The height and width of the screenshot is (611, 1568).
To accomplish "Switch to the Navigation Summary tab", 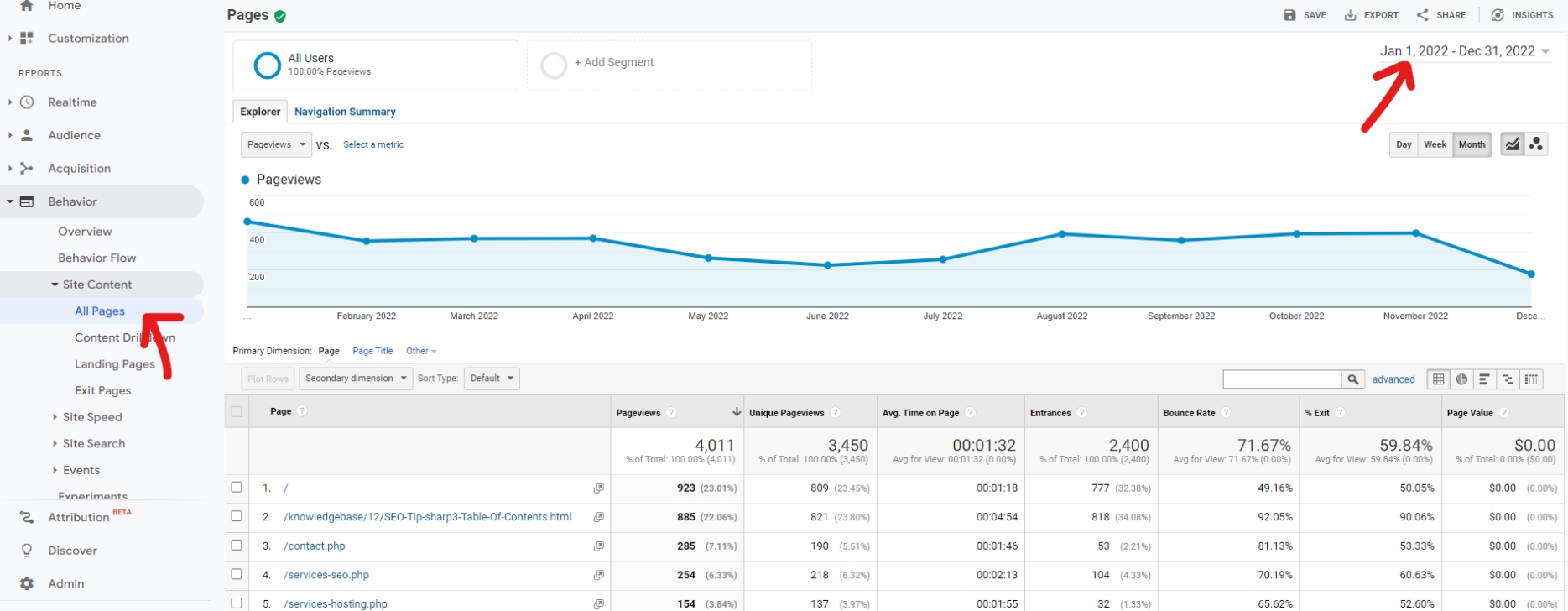I will point(345,112).
